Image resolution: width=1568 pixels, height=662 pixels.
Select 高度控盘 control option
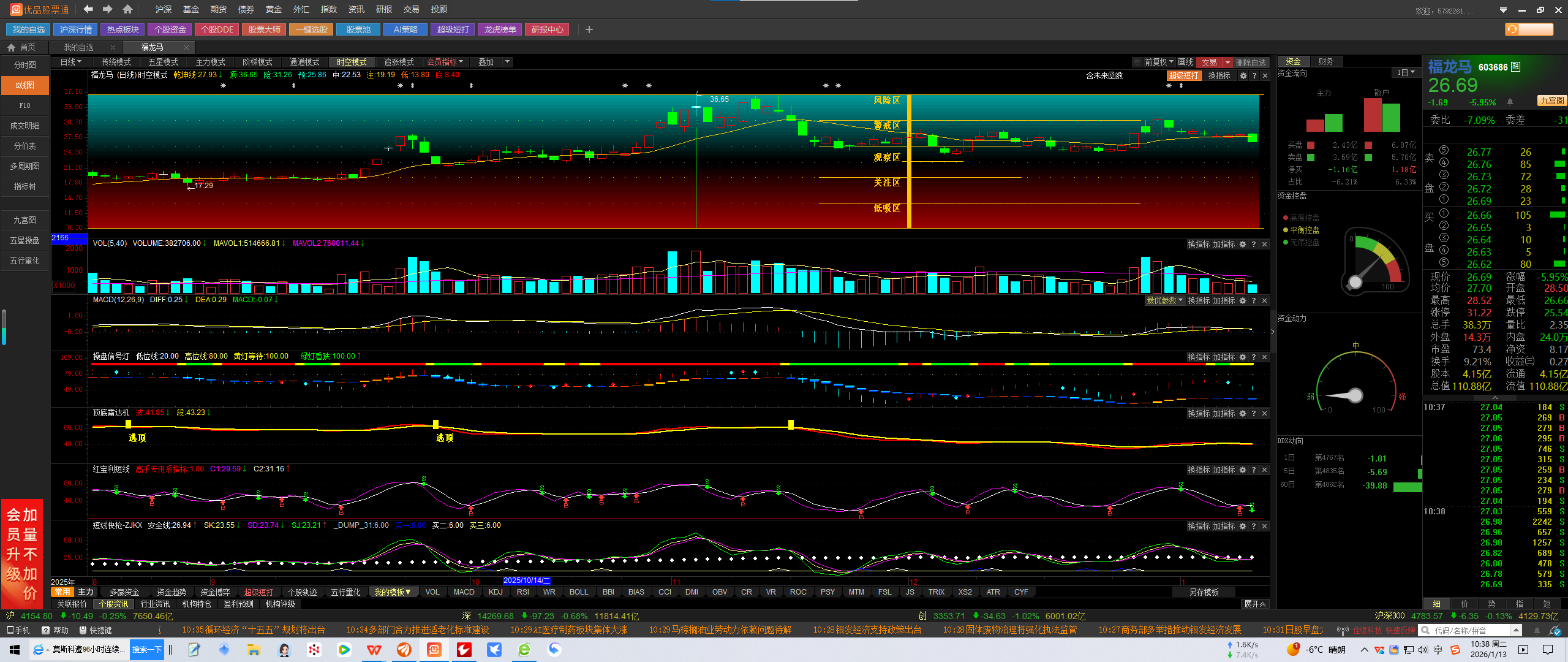(1304, 218)
